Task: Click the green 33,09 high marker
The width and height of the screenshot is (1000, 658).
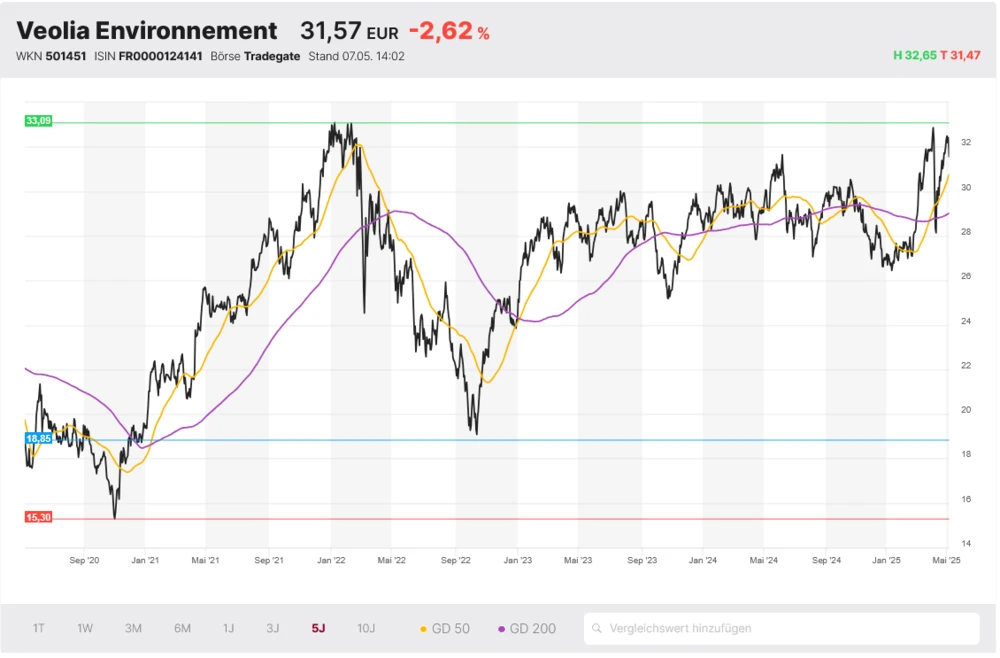Action: tap(39, 121)
